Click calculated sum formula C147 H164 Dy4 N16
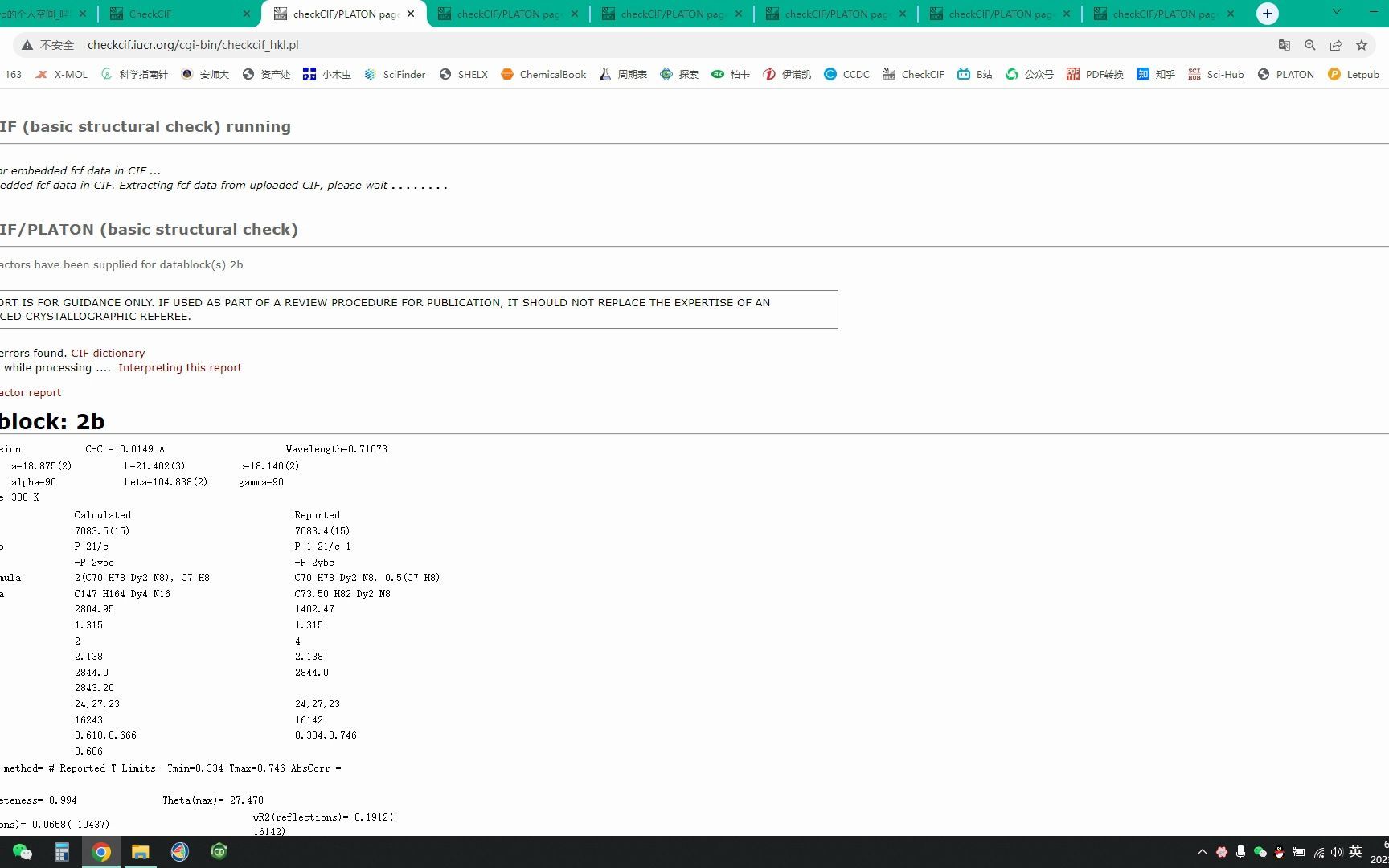Viewport: 1389px width, 868px height. [x=122, y=594]
